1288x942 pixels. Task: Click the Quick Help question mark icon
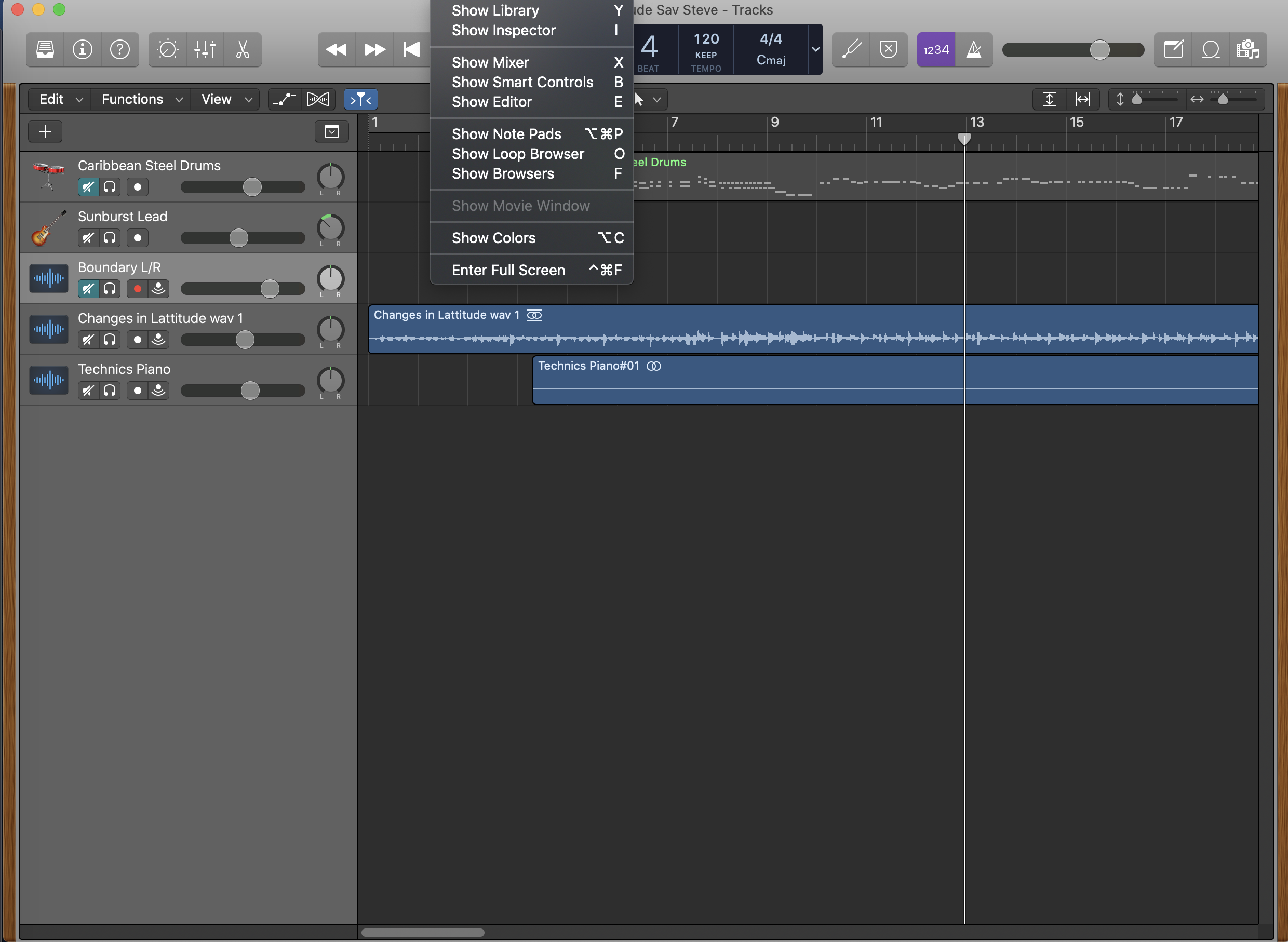coord(120,50)
